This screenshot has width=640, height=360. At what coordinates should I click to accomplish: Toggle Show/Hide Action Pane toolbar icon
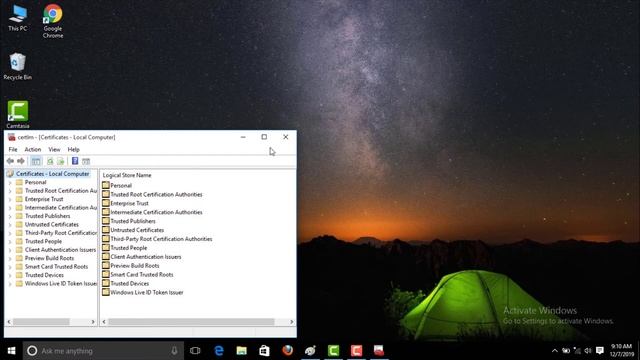(x=86, y=161)
